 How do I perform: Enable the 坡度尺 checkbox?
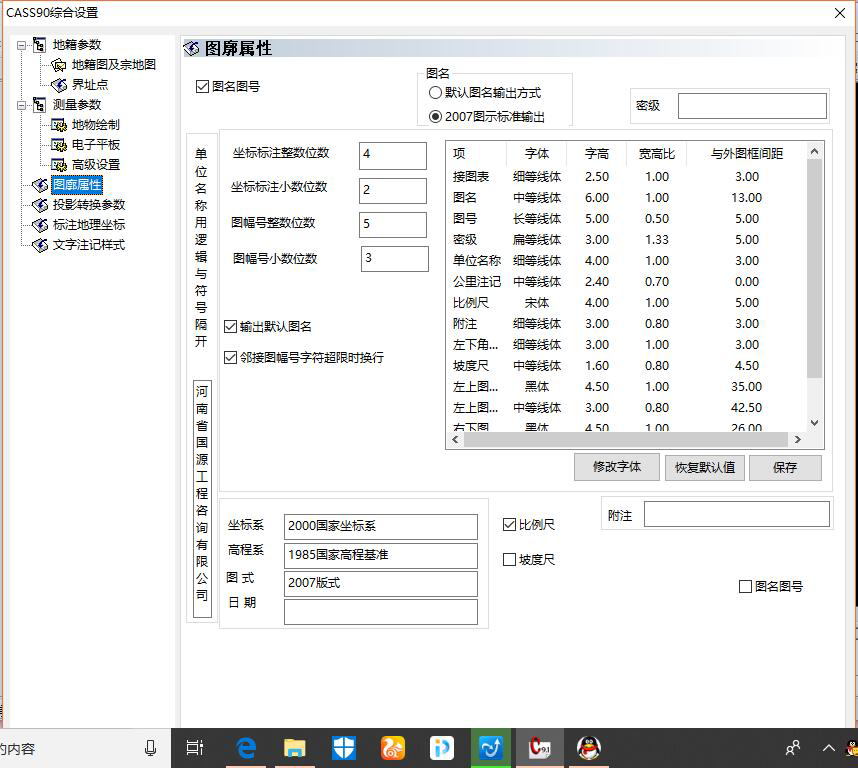pyautogui.click(x=509, y=559)
